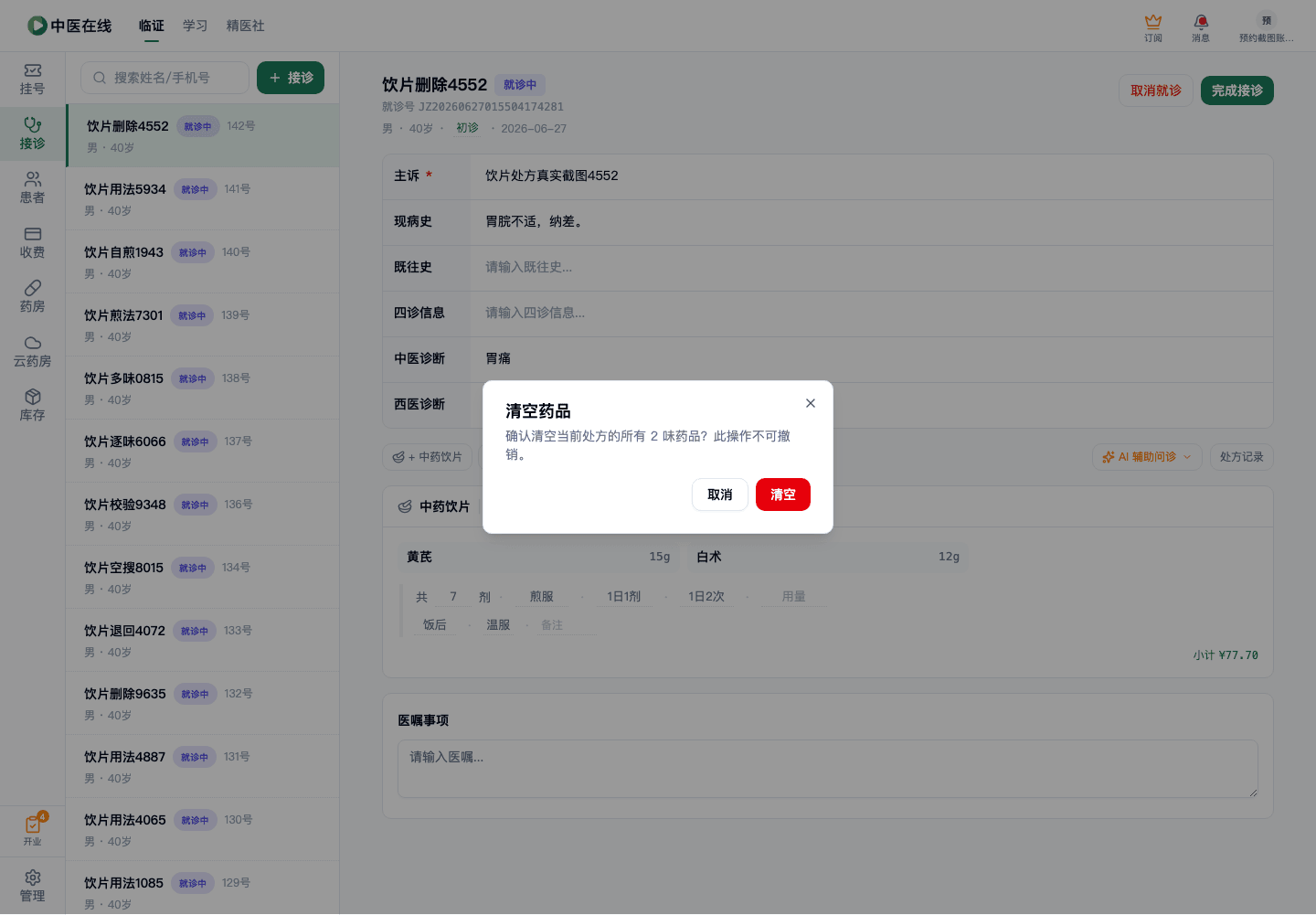The width and height of the screenshot is (1316, 915).
Task: Switch to the 精医社 top tab
Action: 246,26
